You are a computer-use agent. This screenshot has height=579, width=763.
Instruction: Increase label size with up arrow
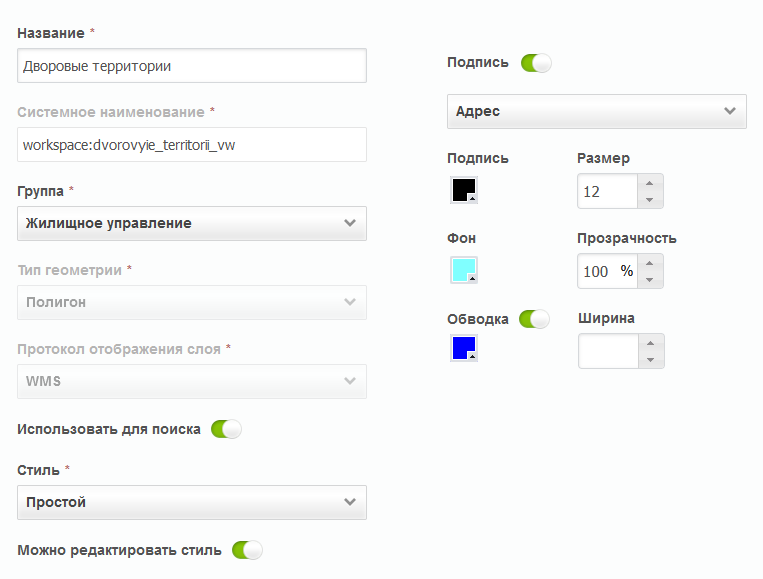click(650, 183)
